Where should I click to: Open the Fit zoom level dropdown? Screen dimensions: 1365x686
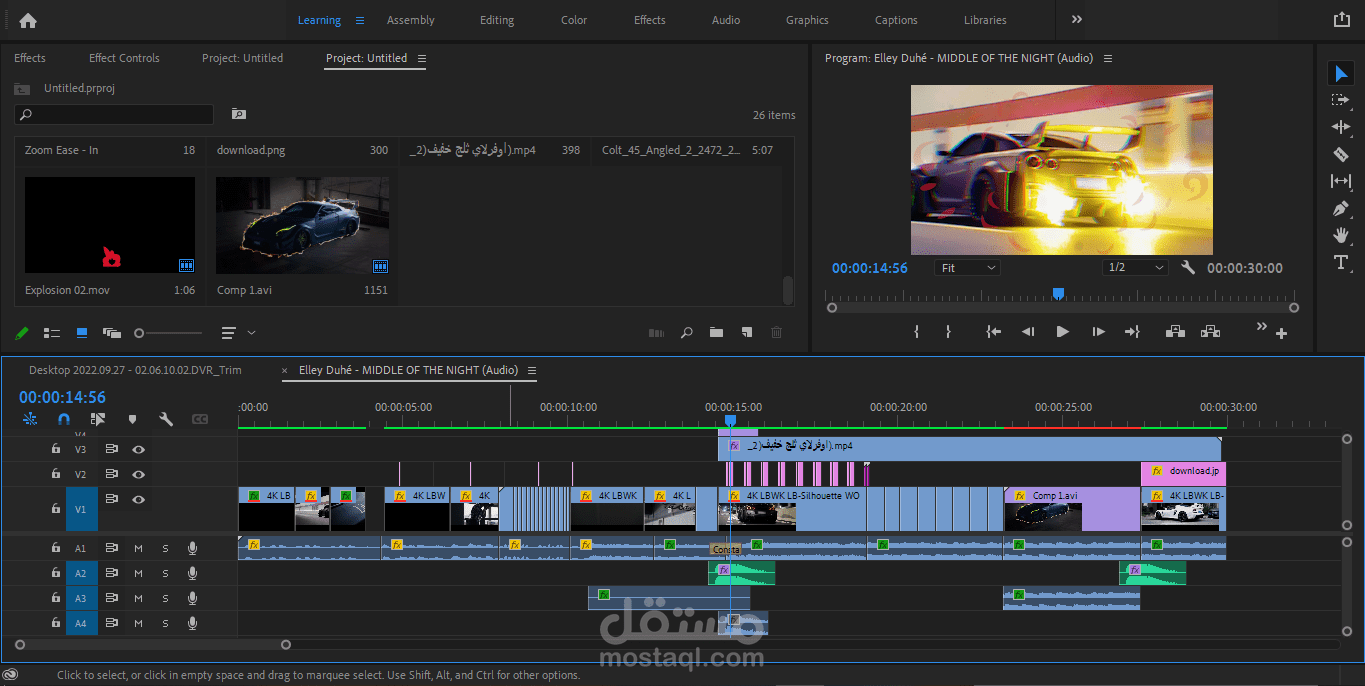pos(967,268)
